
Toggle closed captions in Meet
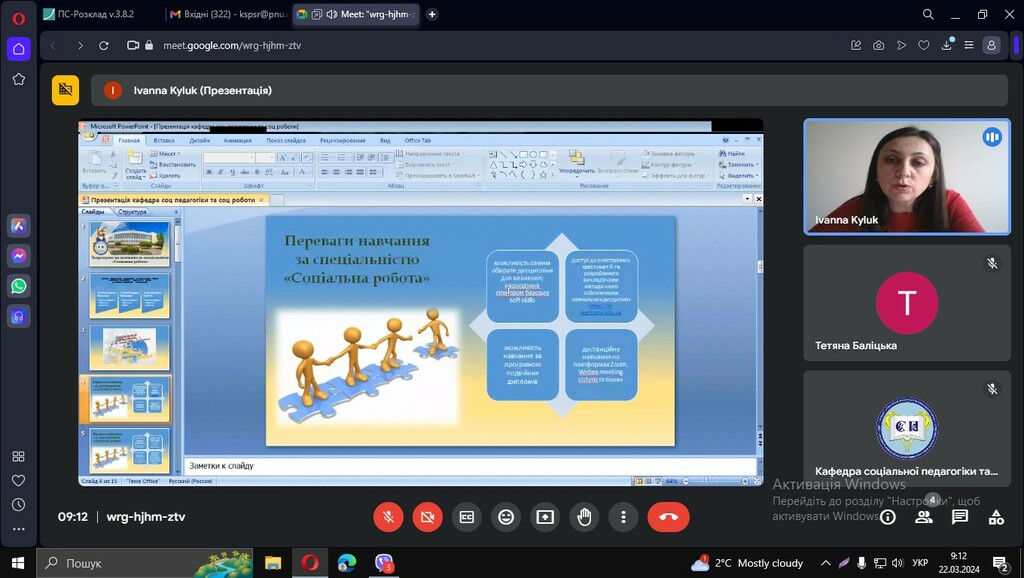(466, 517)
